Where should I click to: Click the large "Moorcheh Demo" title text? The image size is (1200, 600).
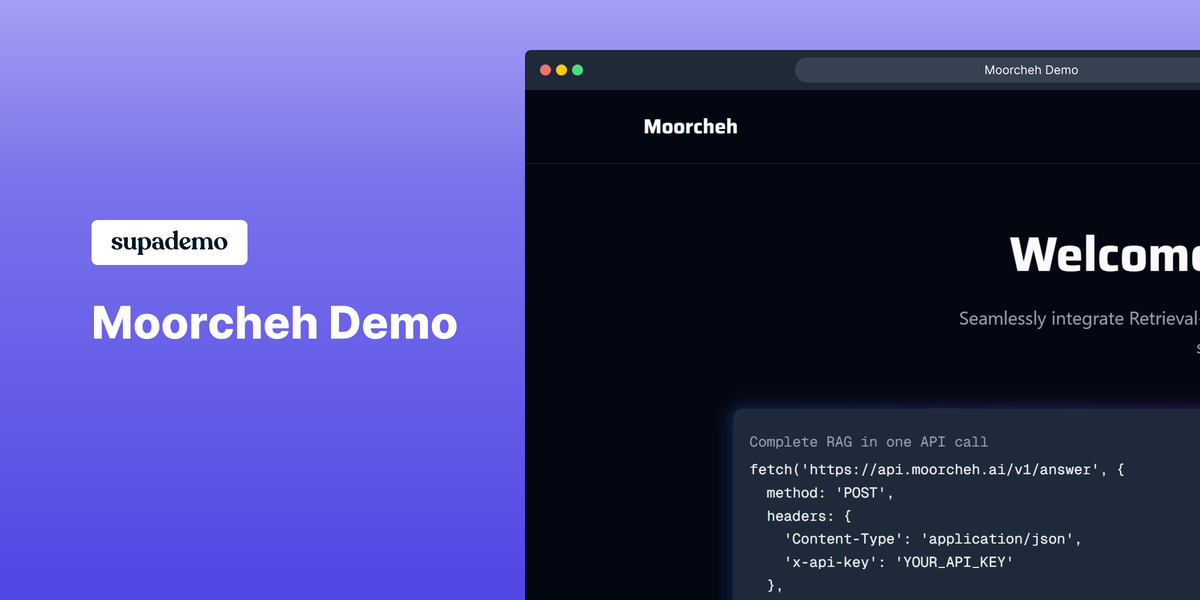[x=275, y=323]
